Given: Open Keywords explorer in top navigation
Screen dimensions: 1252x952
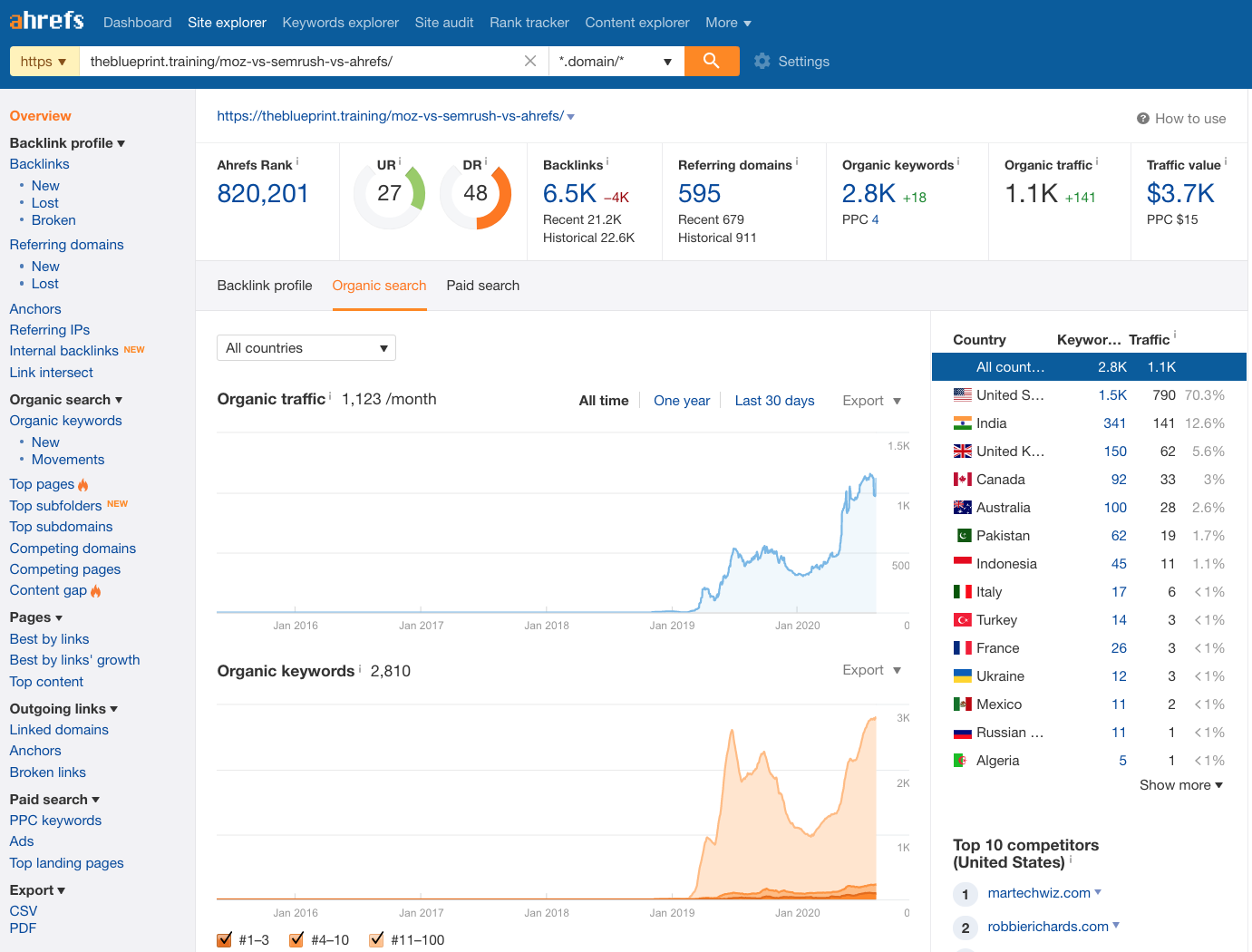Looking at the screenshot, I should 341,23.
